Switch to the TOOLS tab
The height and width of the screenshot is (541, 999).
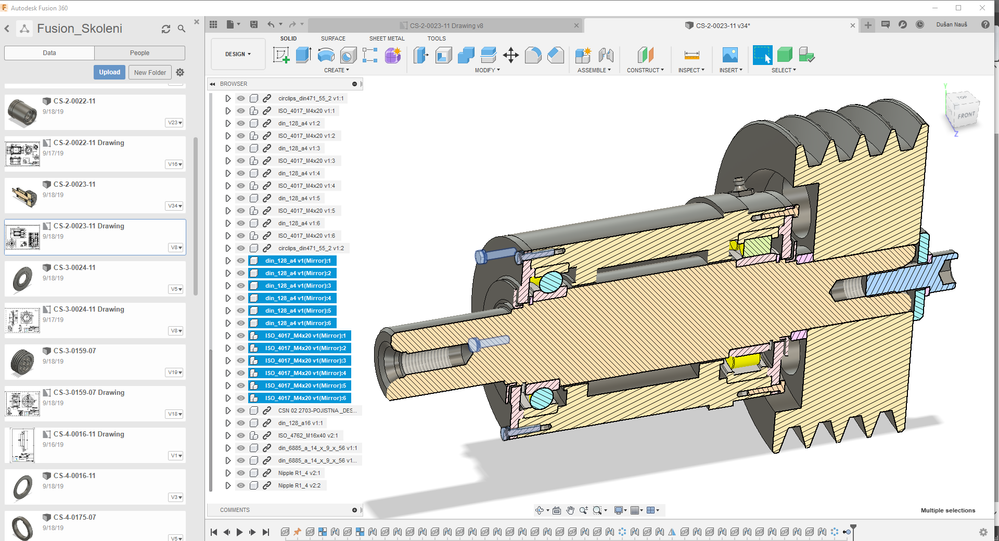(436, 38)
